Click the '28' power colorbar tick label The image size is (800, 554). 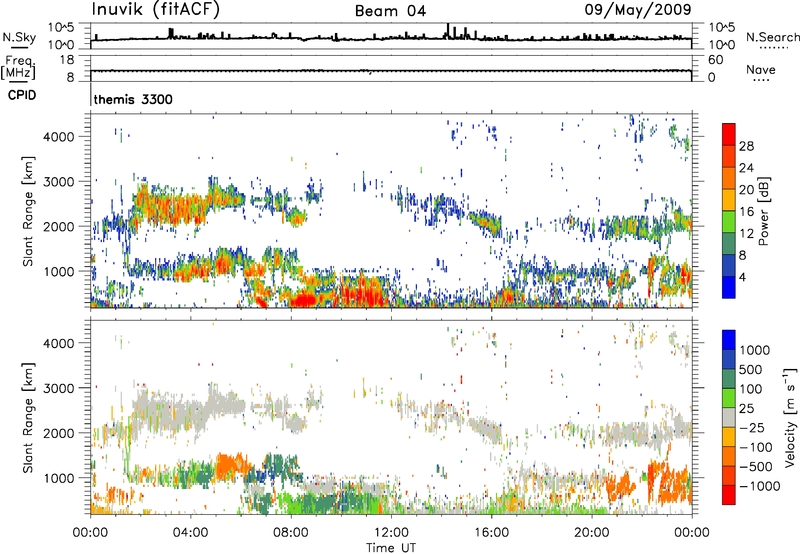pyautogui.click(x=746, y=146)
